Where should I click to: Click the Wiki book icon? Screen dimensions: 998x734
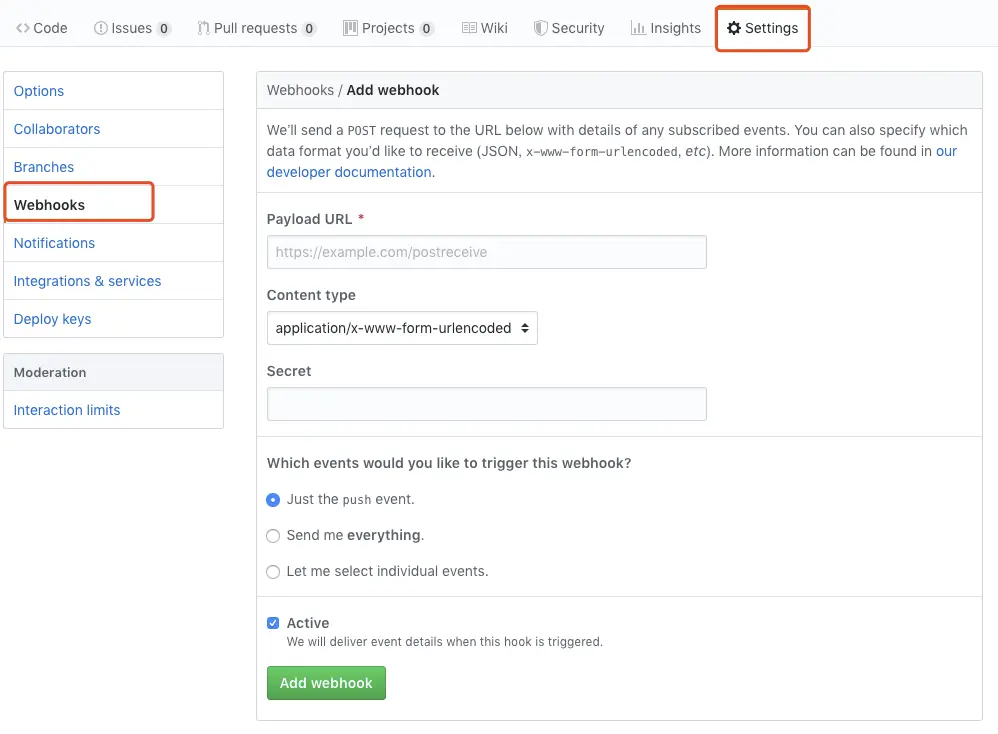point(469,28)
